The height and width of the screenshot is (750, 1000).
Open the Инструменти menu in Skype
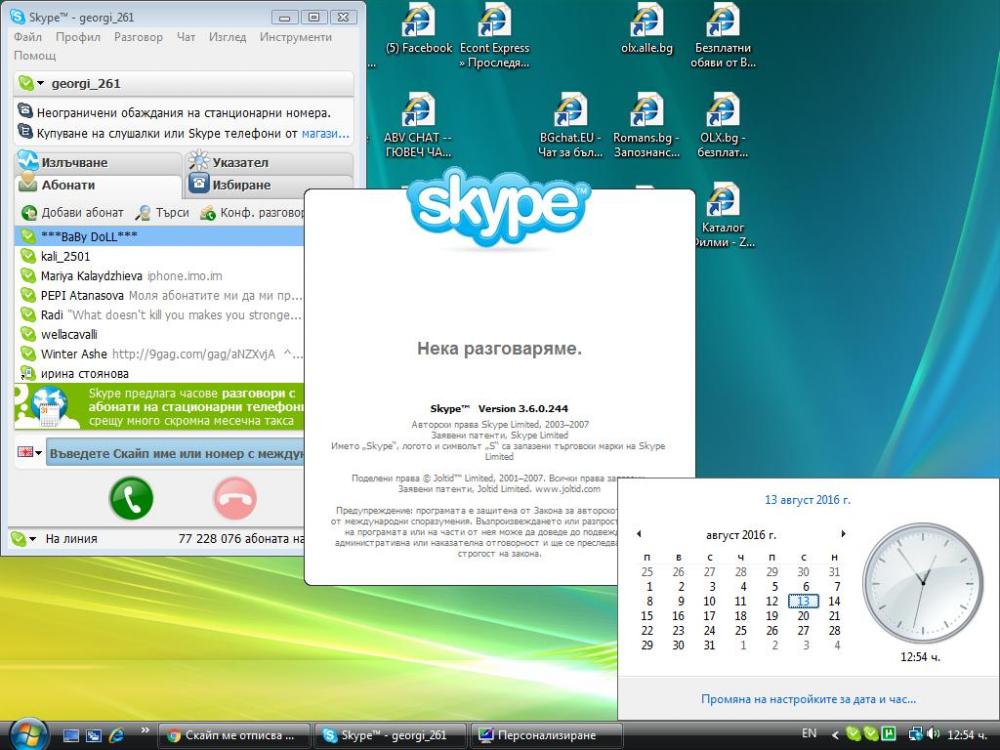pyautogui.click(x=295, y=37)
